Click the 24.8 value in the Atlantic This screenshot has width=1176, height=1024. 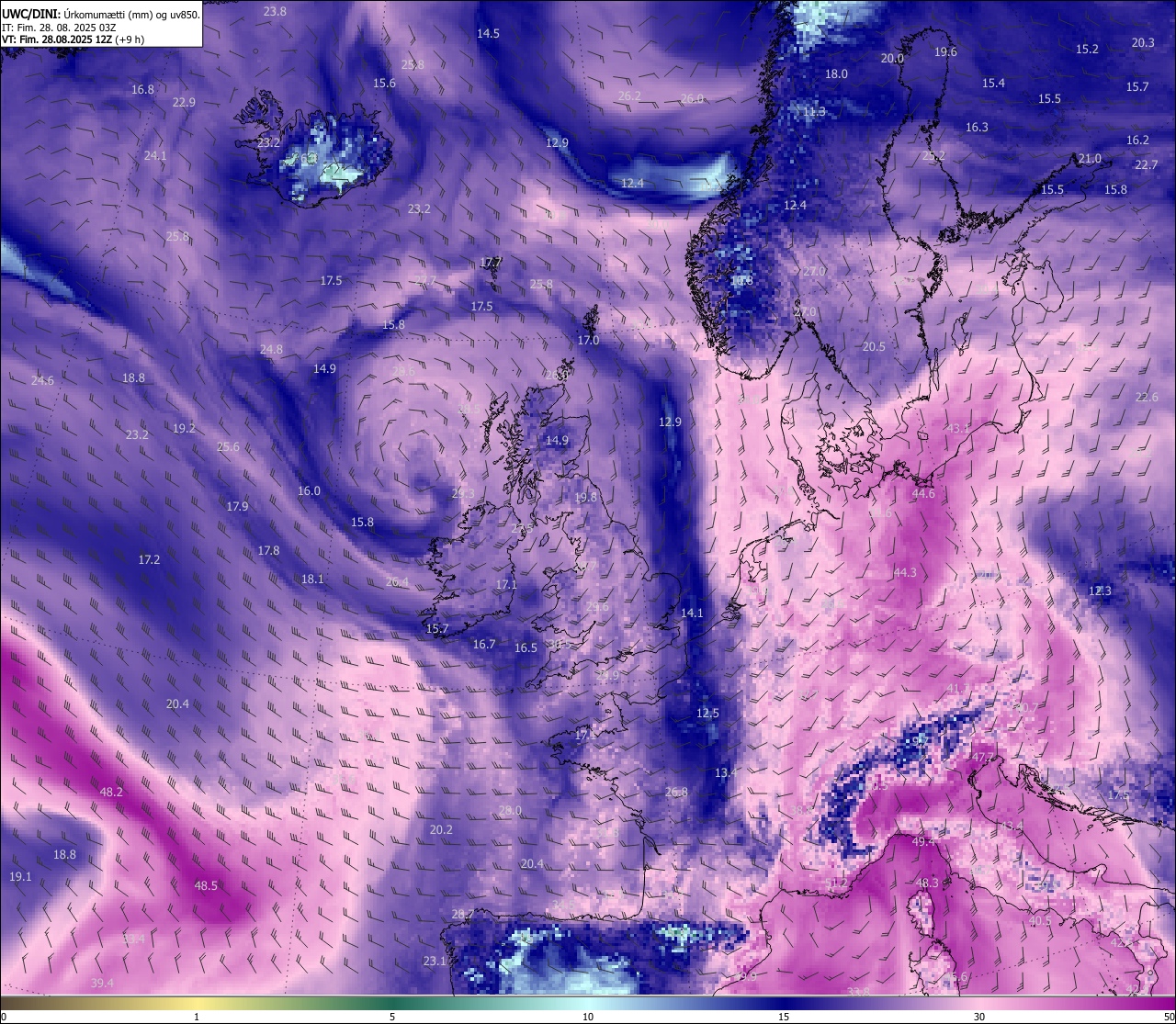[271, 349]
